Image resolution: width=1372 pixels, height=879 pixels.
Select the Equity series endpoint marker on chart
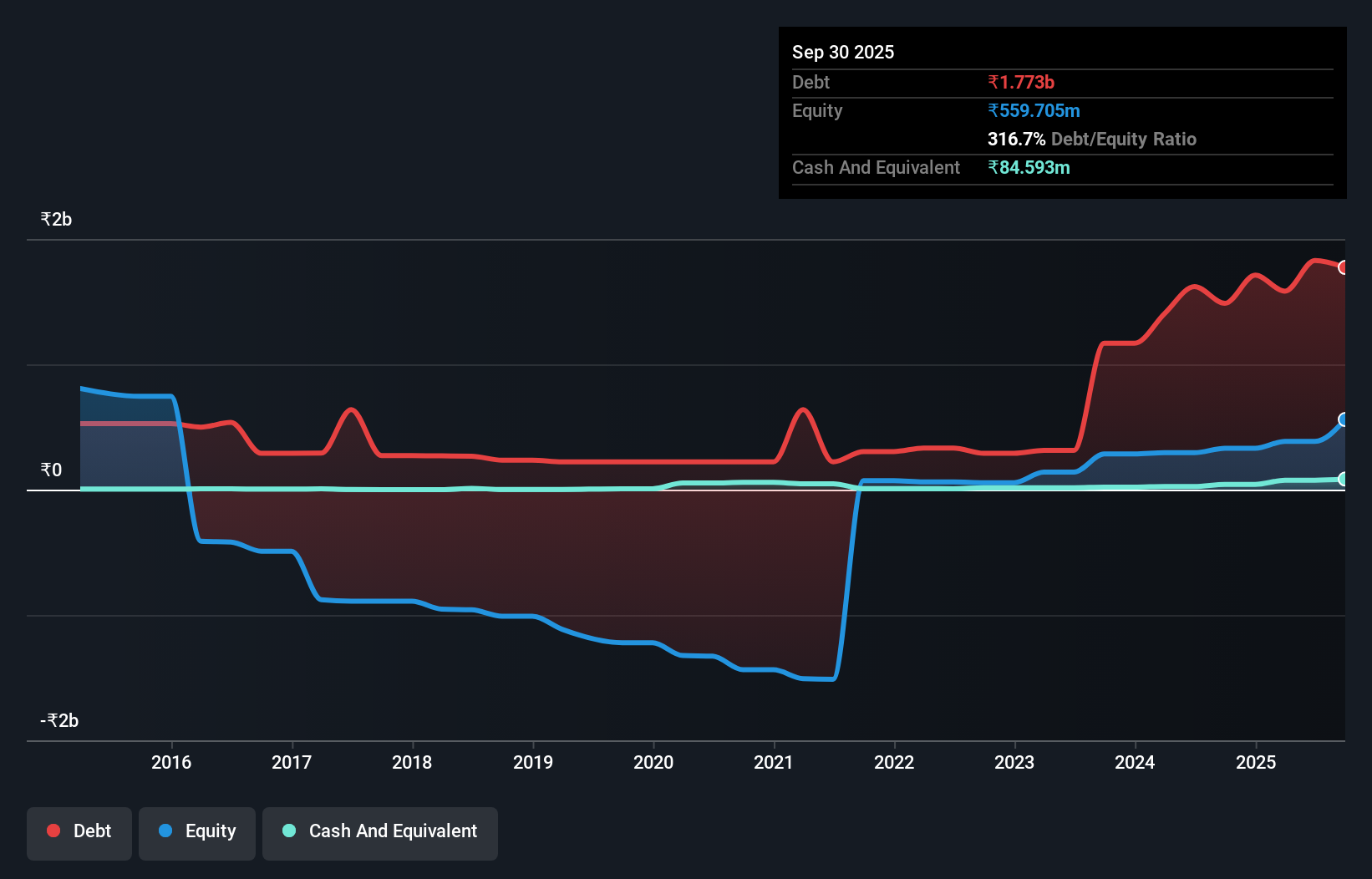[1343, 419]
